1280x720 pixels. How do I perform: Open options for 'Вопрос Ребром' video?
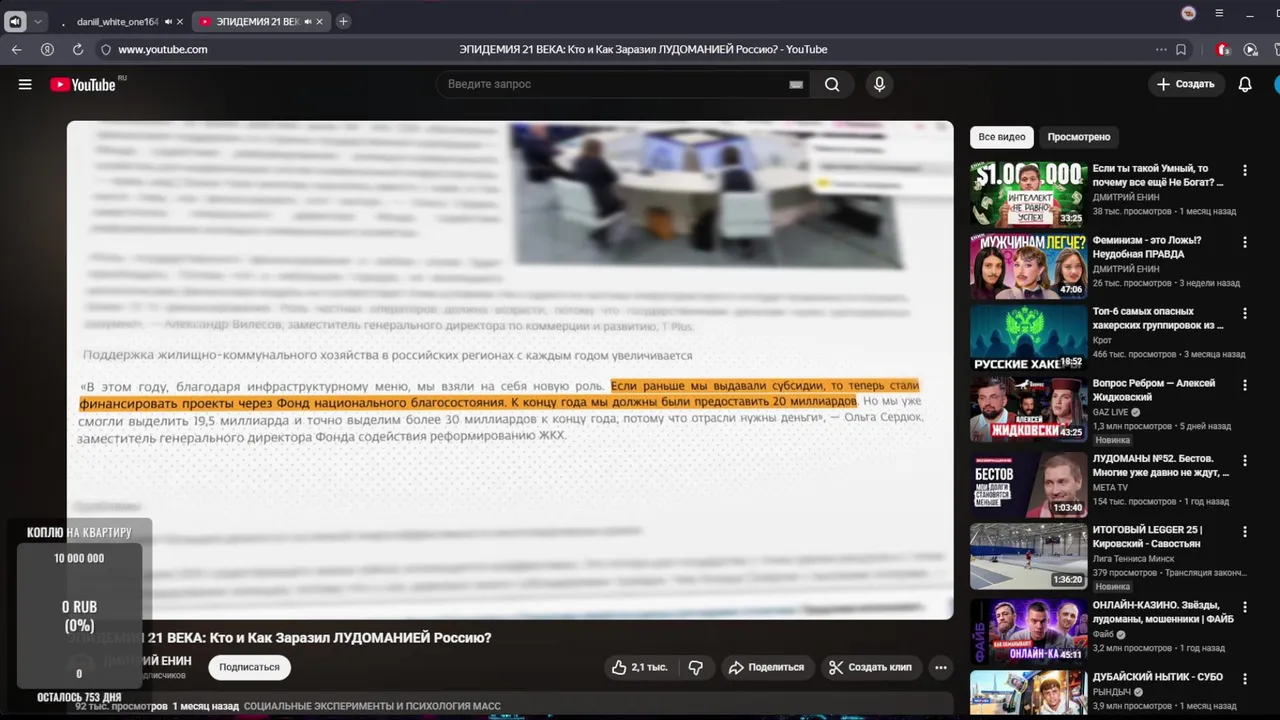(1245, 385)
